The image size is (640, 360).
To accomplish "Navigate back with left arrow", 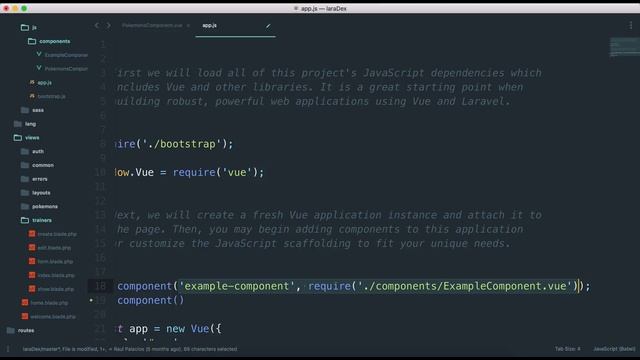I will (97, 25).
